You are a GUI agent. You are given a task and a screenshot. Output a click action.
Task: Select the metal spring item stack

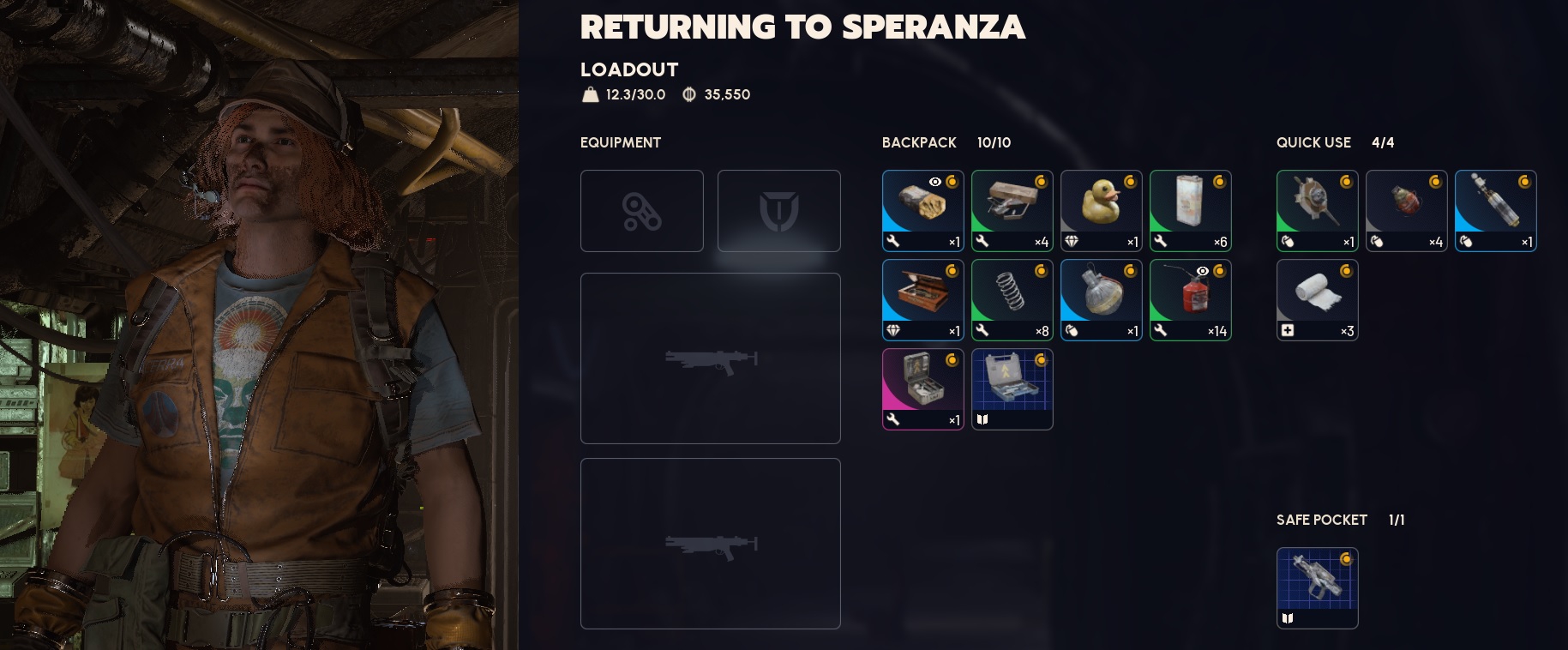click(x=1012, y=300)
